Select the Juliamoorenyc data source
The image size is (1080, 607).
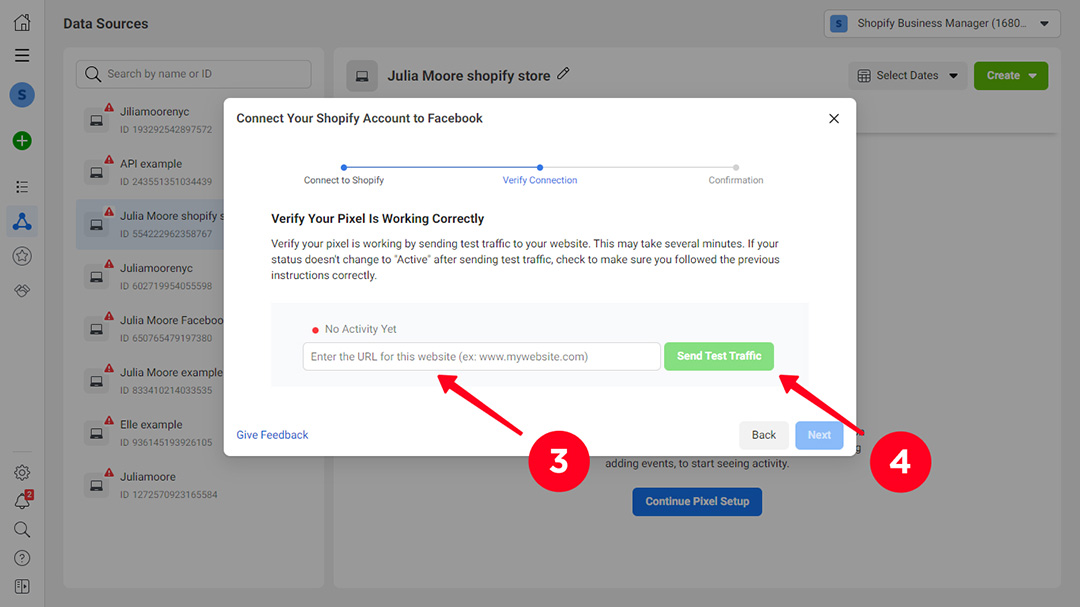click(149, 276)
